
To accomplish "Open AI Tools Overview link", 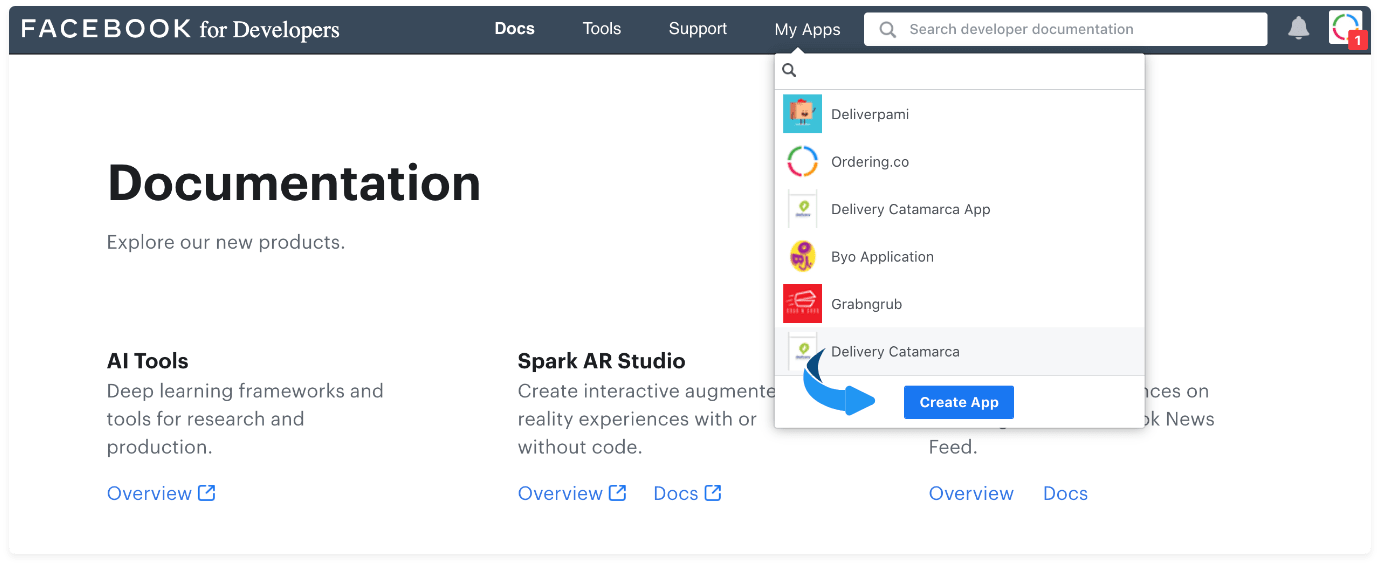I will (x=149, y=493).
